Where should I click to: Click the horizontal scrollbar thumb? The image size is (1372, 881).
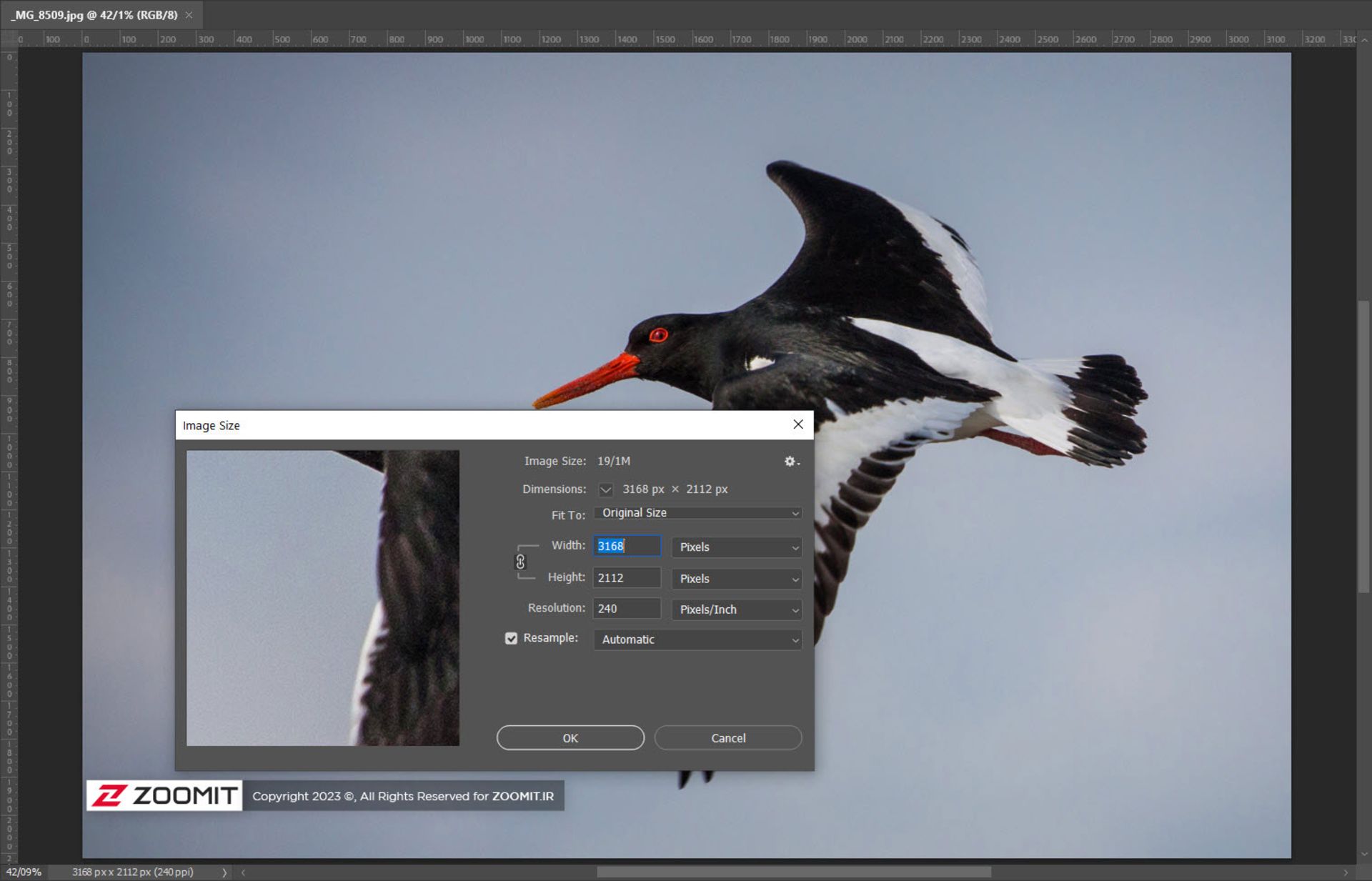point(793,872)
